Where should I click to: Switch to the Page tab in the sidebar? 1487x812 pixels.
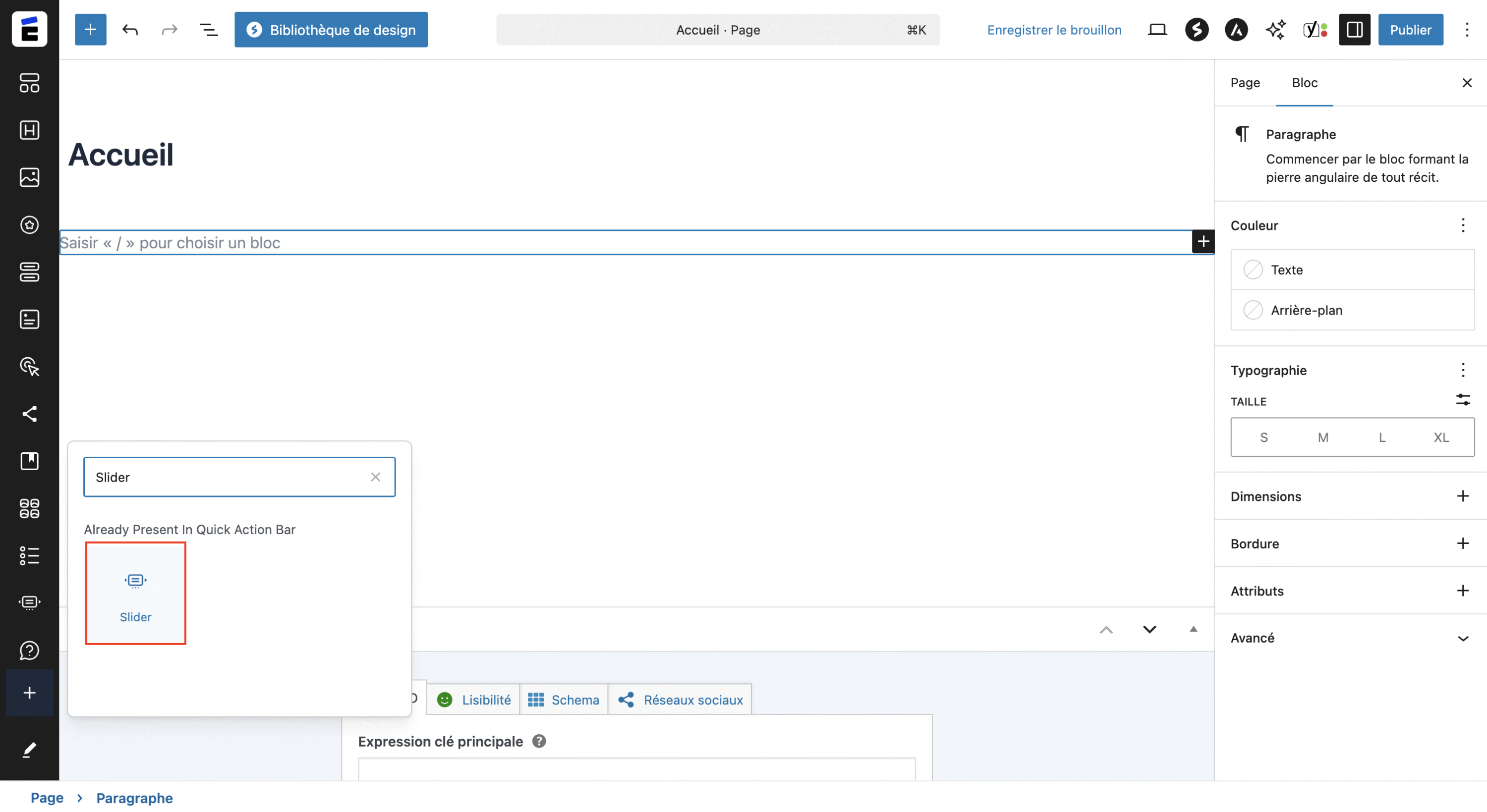point(1245,83)
